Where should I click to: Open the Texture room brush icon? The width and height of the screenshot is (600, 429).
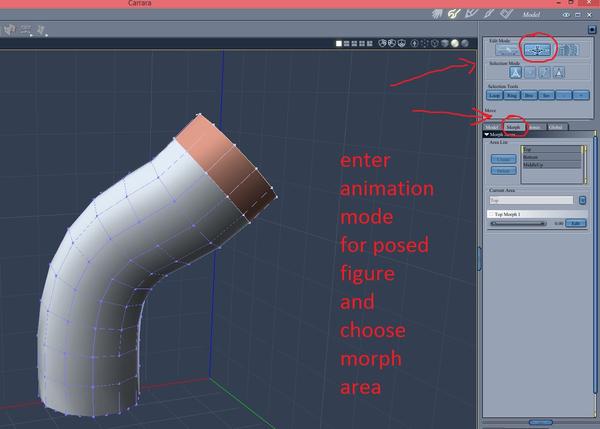coord(489,14)
